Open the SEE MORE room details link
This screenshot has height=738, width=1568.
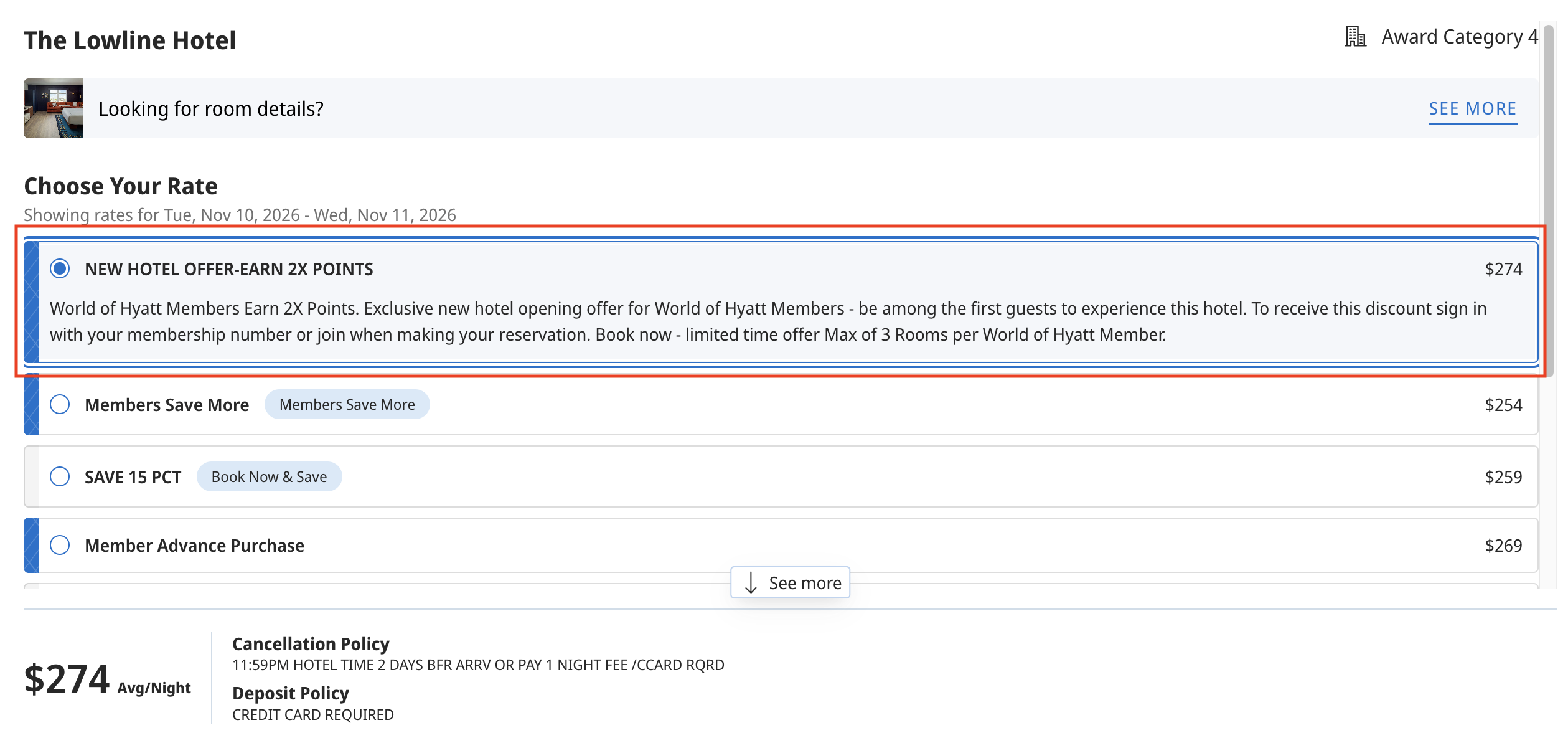click(x=1472, y=109)
